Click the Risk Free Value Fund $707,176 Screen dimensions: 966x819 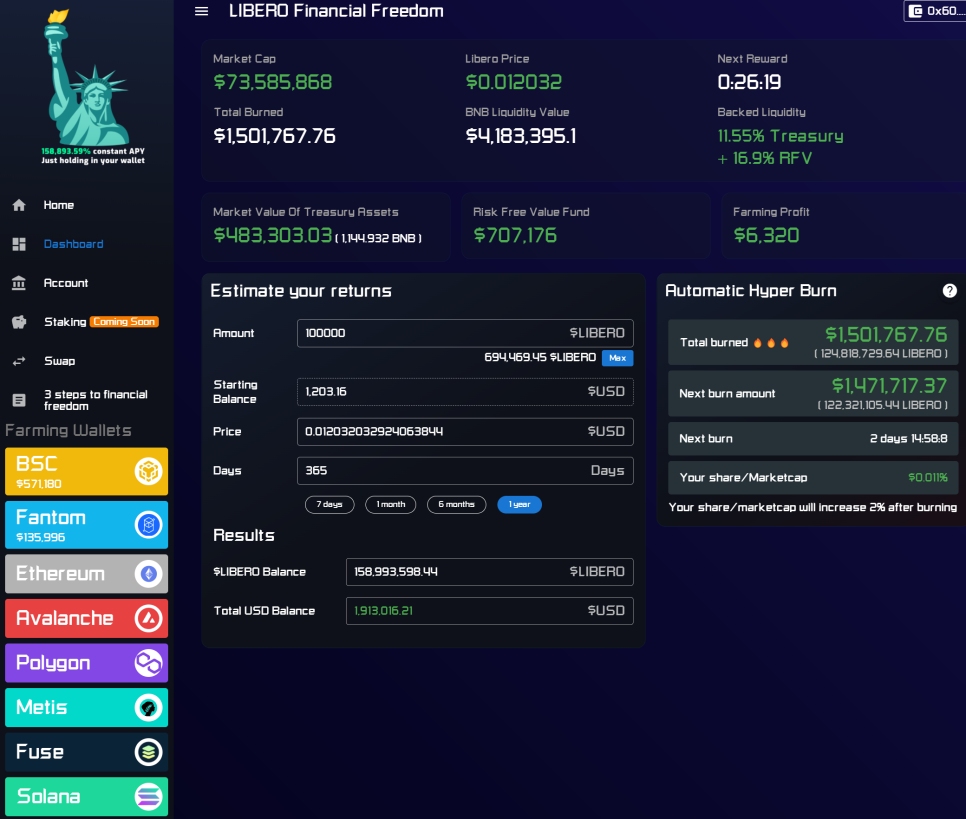point(515,235)
